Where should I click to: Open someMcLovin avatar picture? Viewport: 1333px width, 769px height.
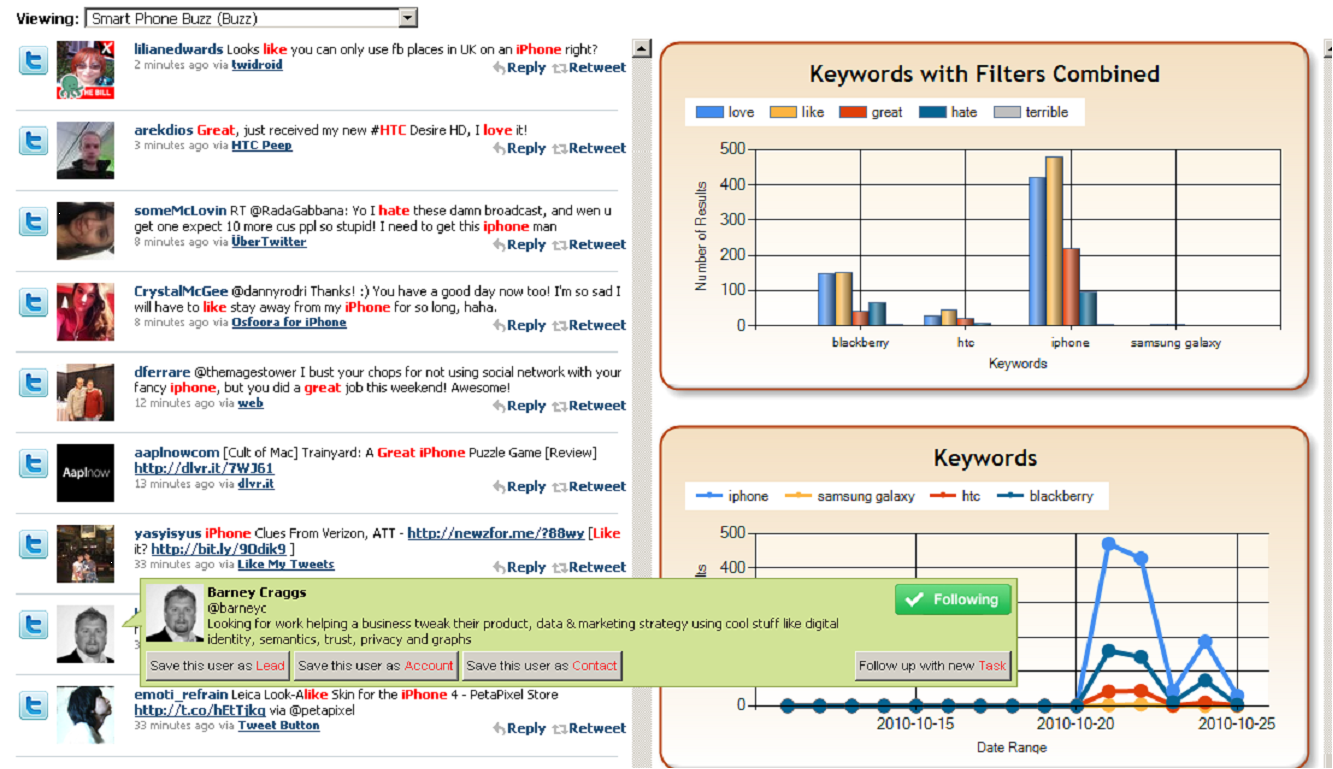coord(85,231)
